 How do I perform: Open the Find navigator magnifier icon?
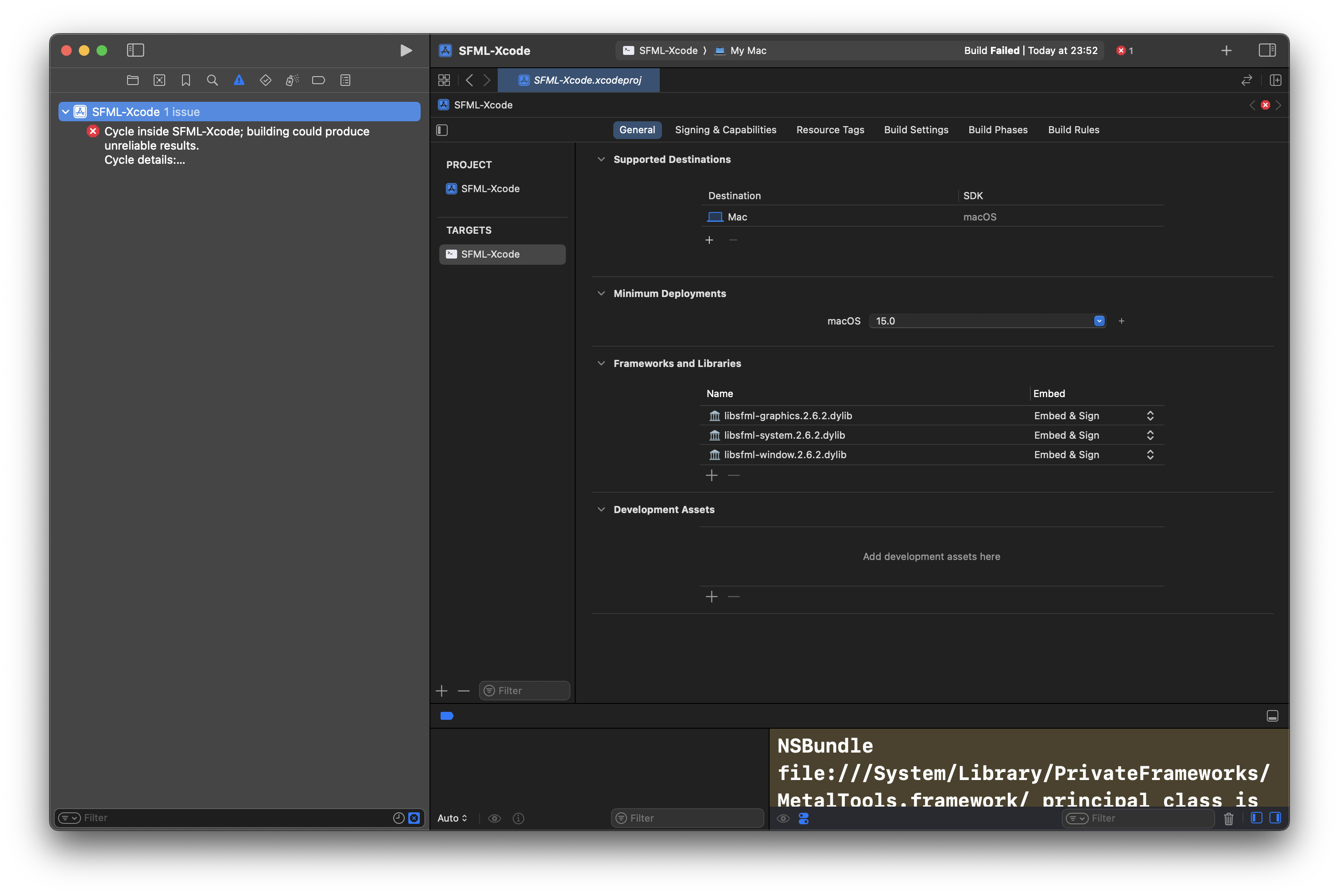click(x=212, y=80)
